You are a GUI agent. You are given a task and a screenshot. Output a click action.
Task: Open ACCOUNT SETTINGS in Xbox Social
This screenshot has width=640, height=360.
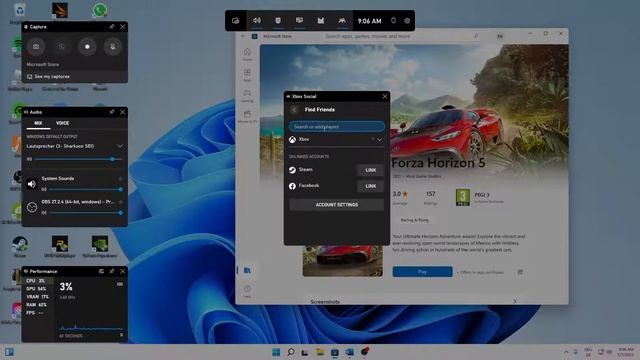coord(337,204)
